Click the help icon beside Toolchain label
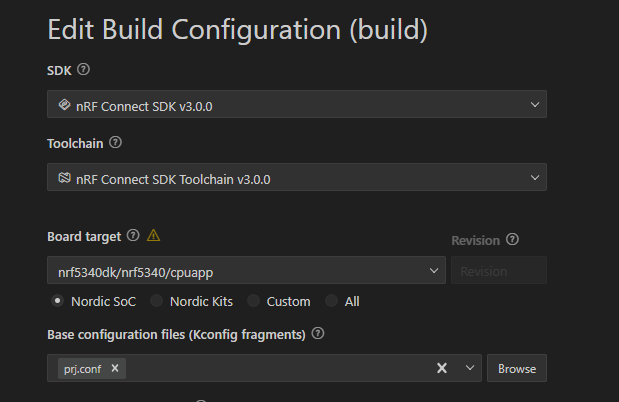This screenshot has height=402, width=619. tap(115, 142)
